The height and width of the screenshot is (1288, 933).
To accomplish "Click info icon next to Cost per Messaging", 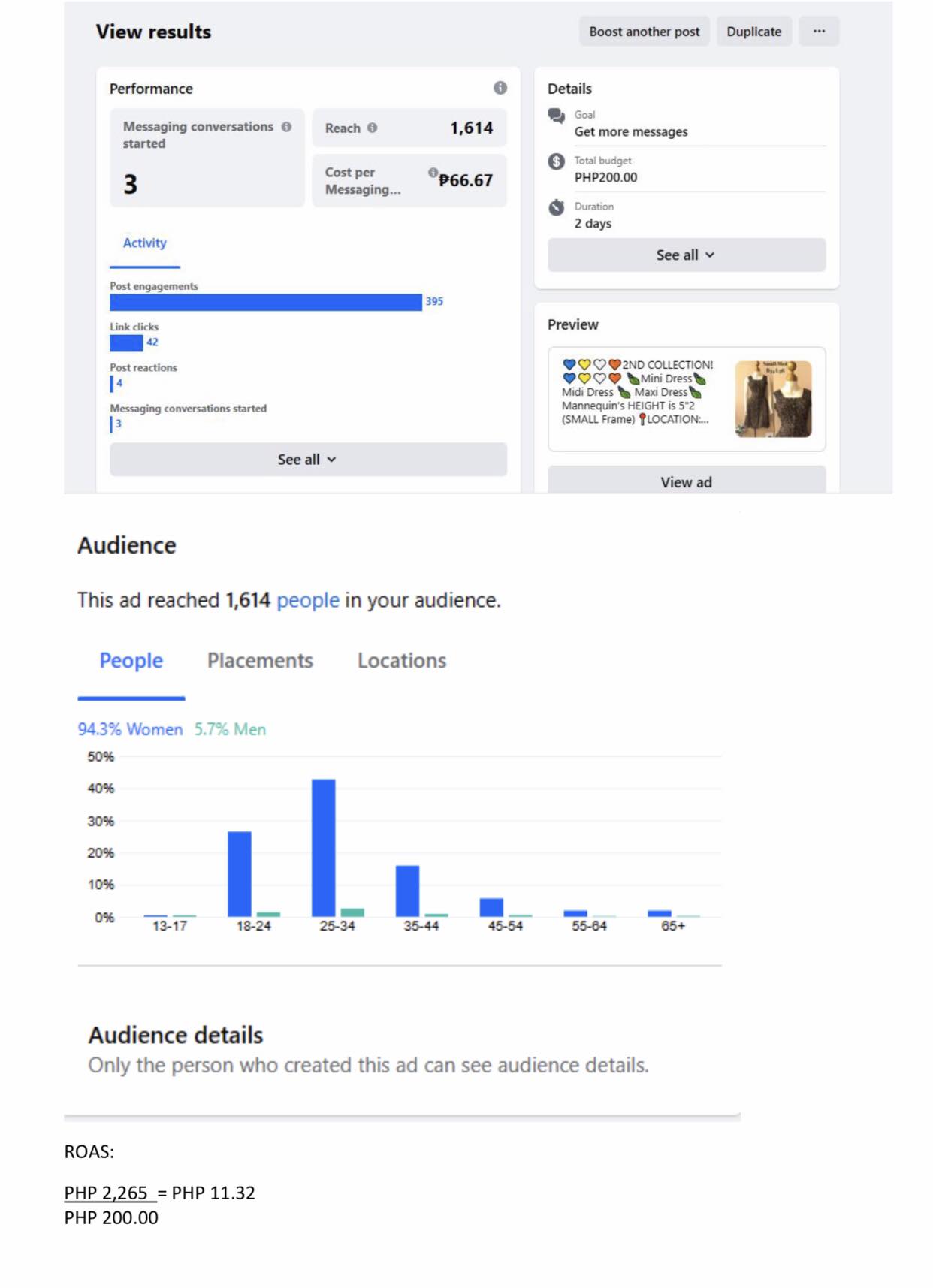I will tap(433, 173).
